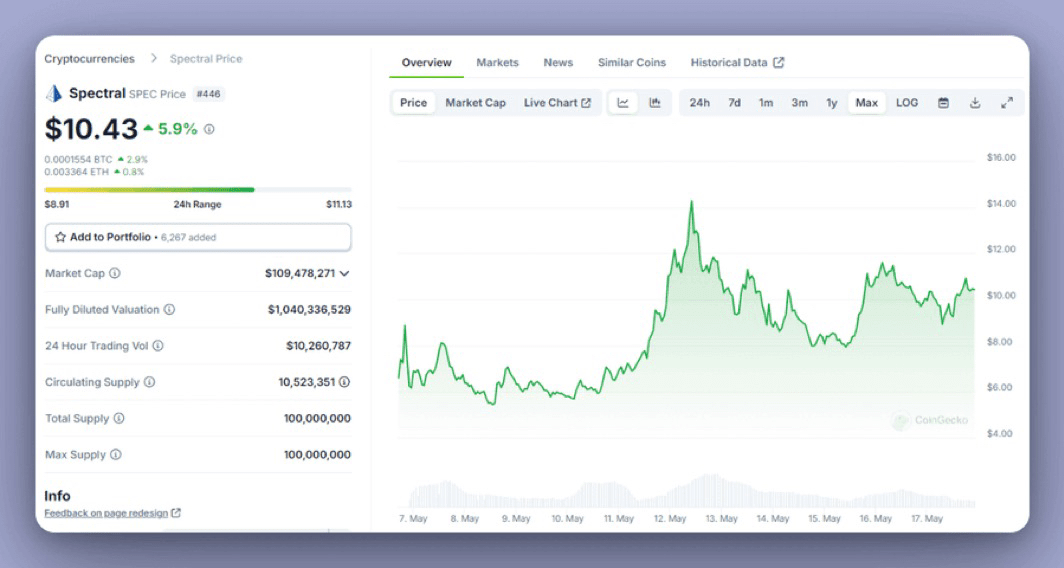Toggle LOG scale on chart
1064x568 pixels.
pyautogui.click(x=907, y=103)
